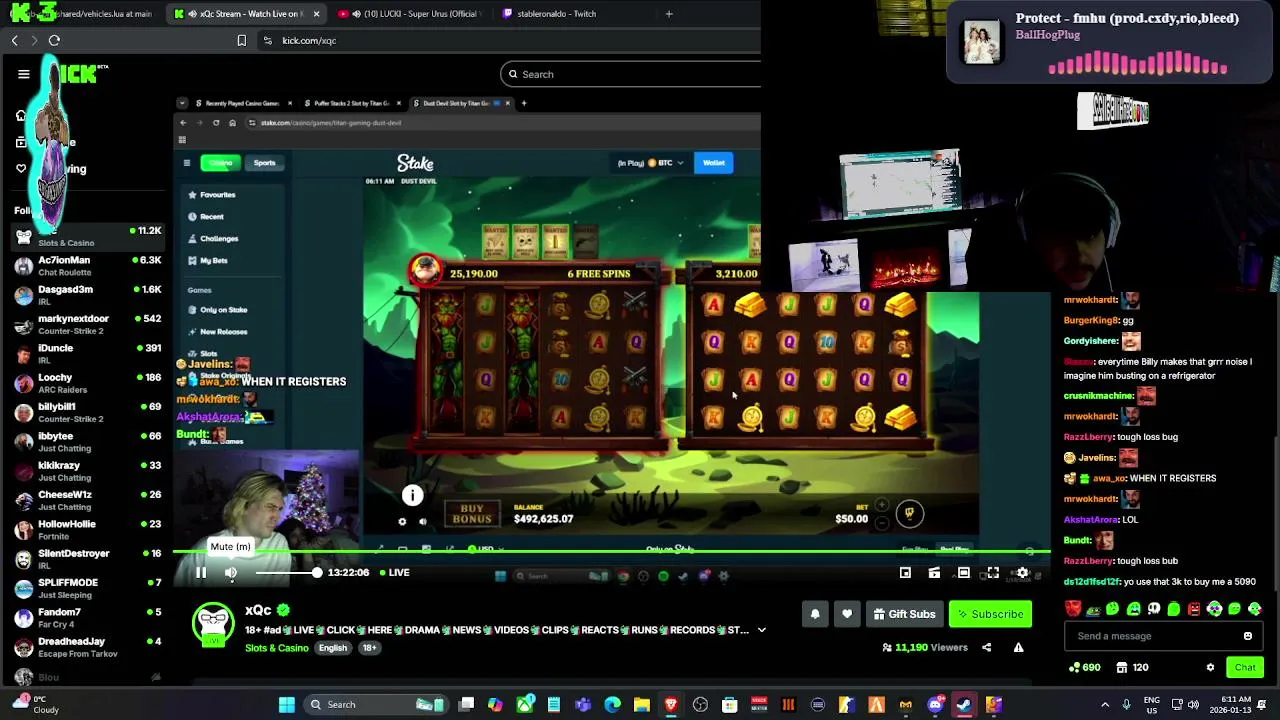
Task: Click the 18+ tag under stream title
Action: (x=369, y=648)
